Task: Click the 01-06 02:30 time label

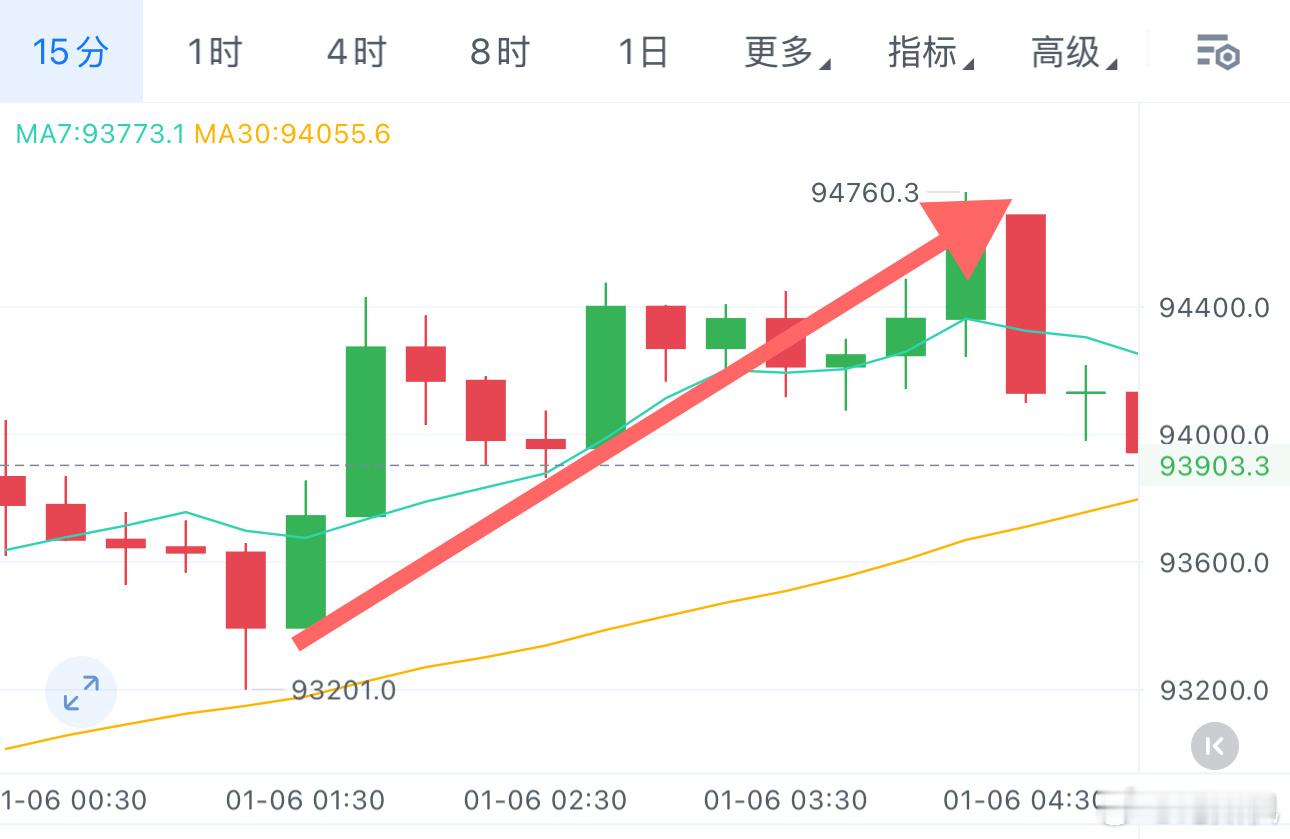Action: click(545, 801)
